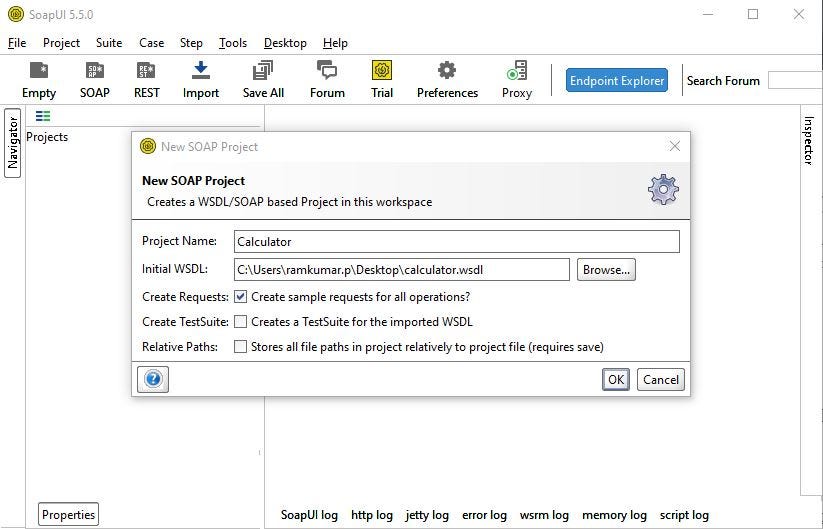Image resolution: width=823 pixels, height=529 pixels.
Task: Select the Inspector side tab
Action: pyautogui.click(x=809, y=140)
